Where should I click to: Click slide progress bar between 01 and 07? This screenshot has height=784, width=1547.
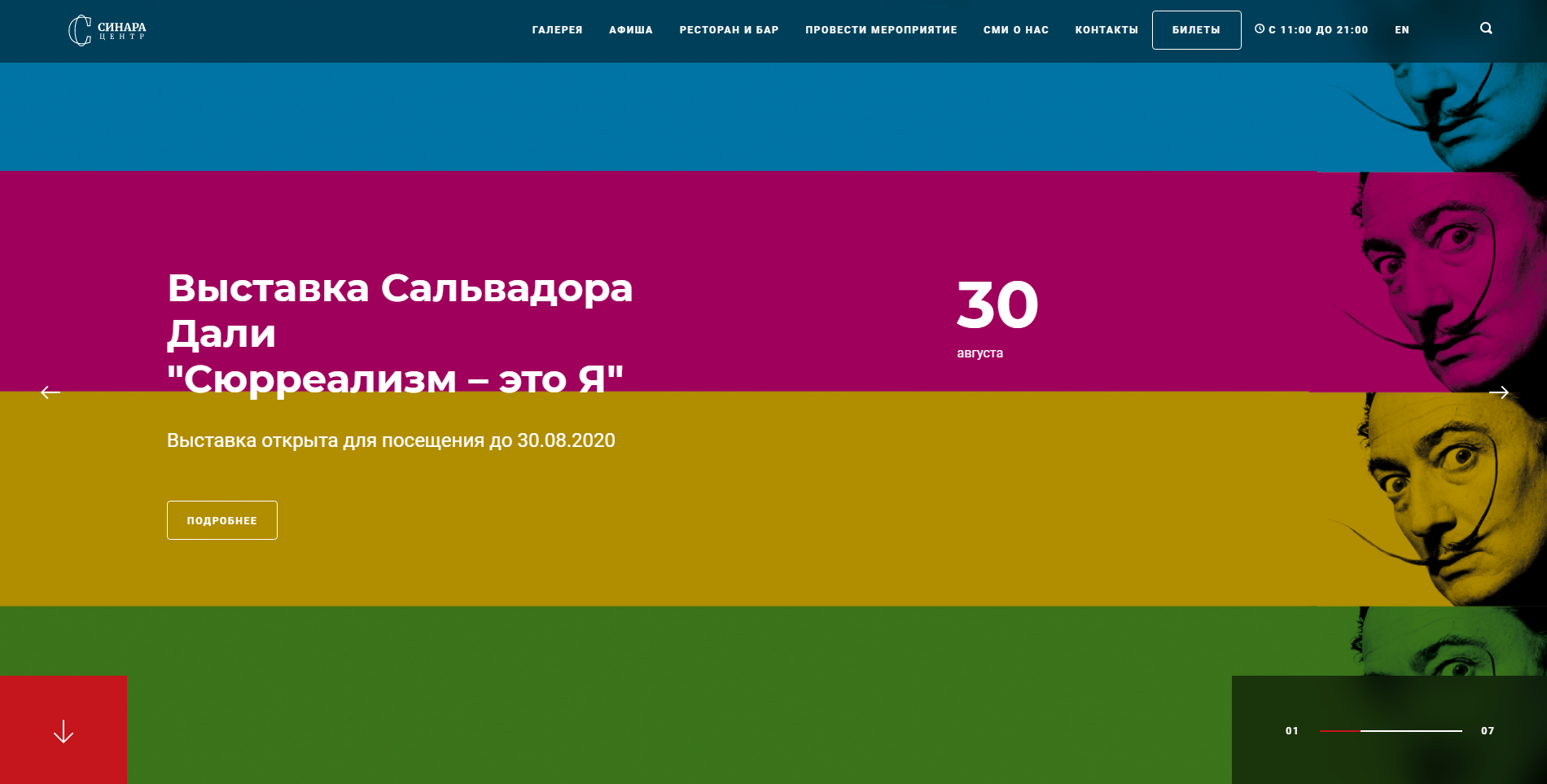pos(1391,731)
